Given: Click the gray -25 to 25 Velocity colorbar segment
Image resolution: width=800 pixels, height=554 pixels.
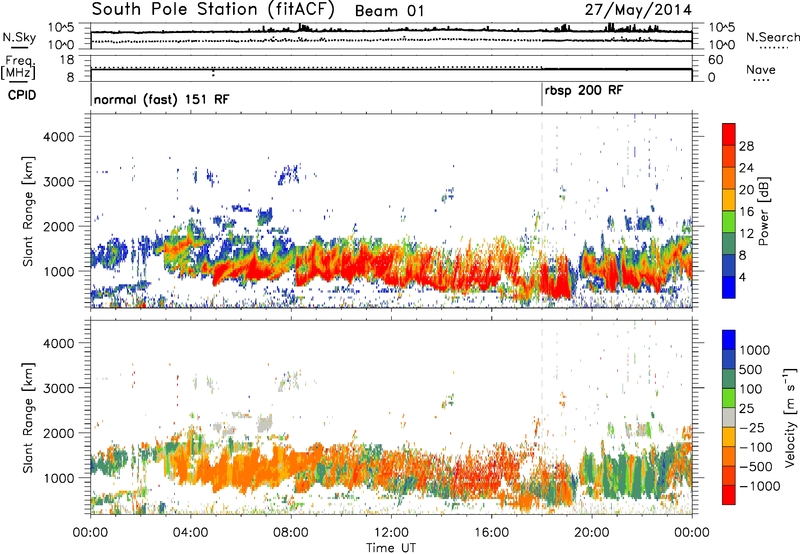Looking at the screenshot, I should pos(729,417).
